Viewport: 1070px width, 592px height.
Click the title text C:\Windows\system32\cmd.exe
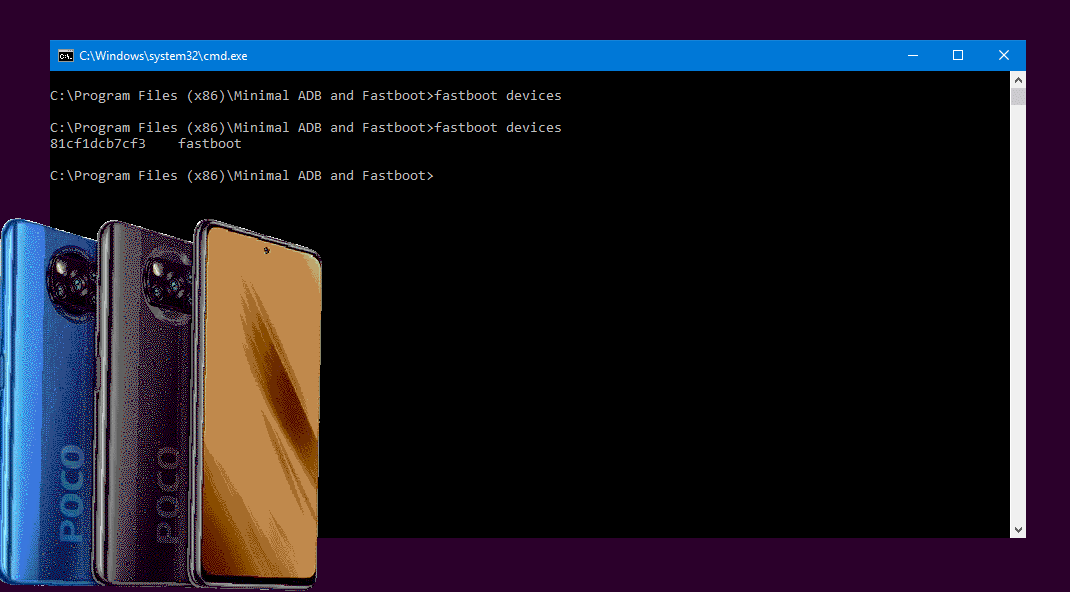(x=163, y=56)
